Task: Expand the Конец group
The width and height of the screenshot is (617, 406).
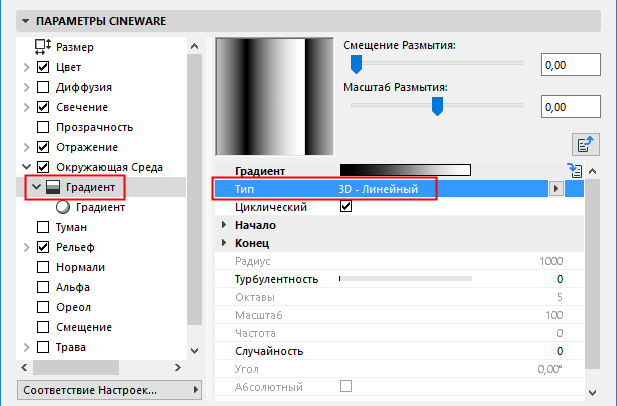Action: point(224,243)
